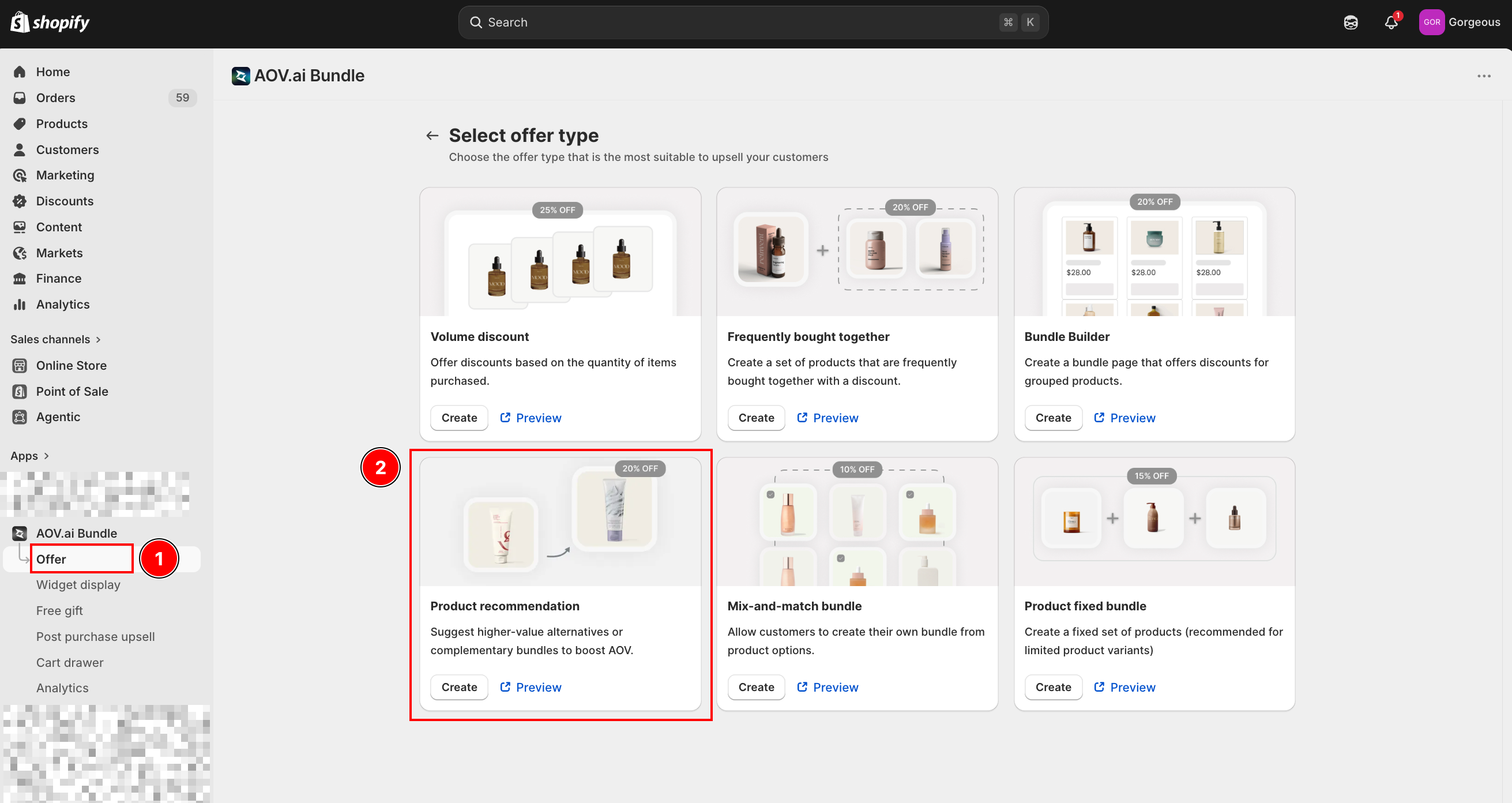The width and height of the screenshot is (1512, 803).
Task: Click the Product fixed bundle illustration
Action: click(1154, 522)
